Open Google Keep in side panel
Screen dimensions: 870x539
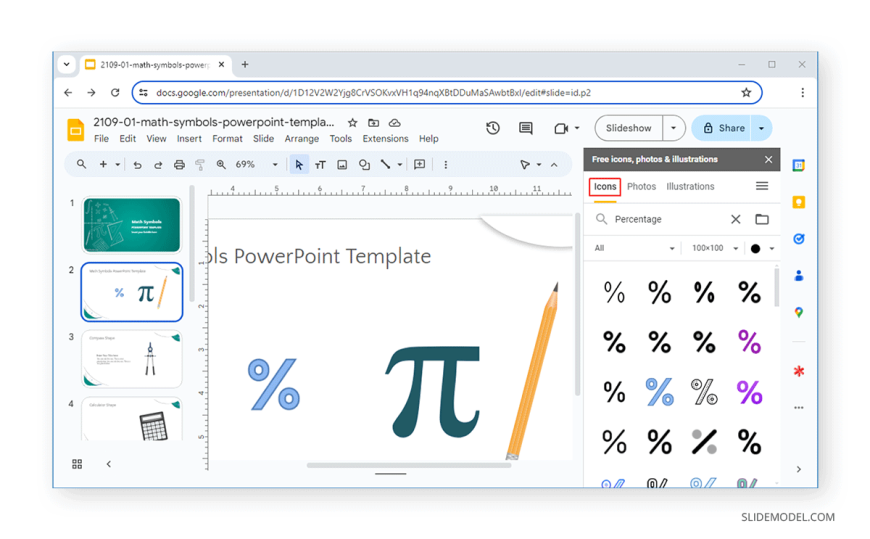pos(798,202)
